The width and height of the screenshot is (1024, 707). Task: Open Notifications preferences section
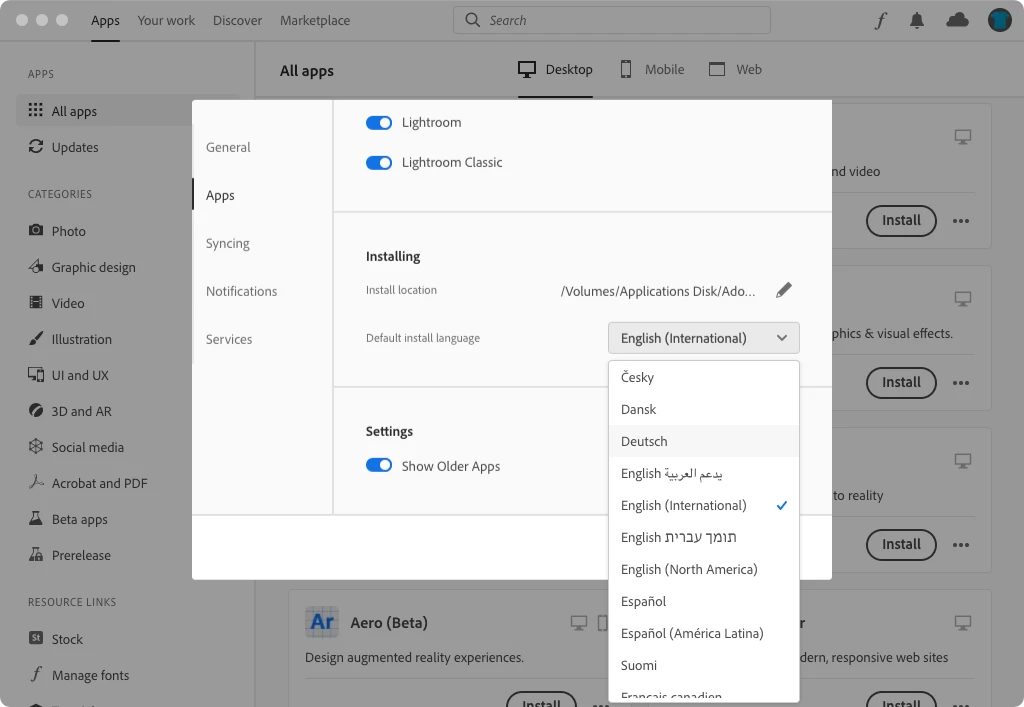pos(242,291)
